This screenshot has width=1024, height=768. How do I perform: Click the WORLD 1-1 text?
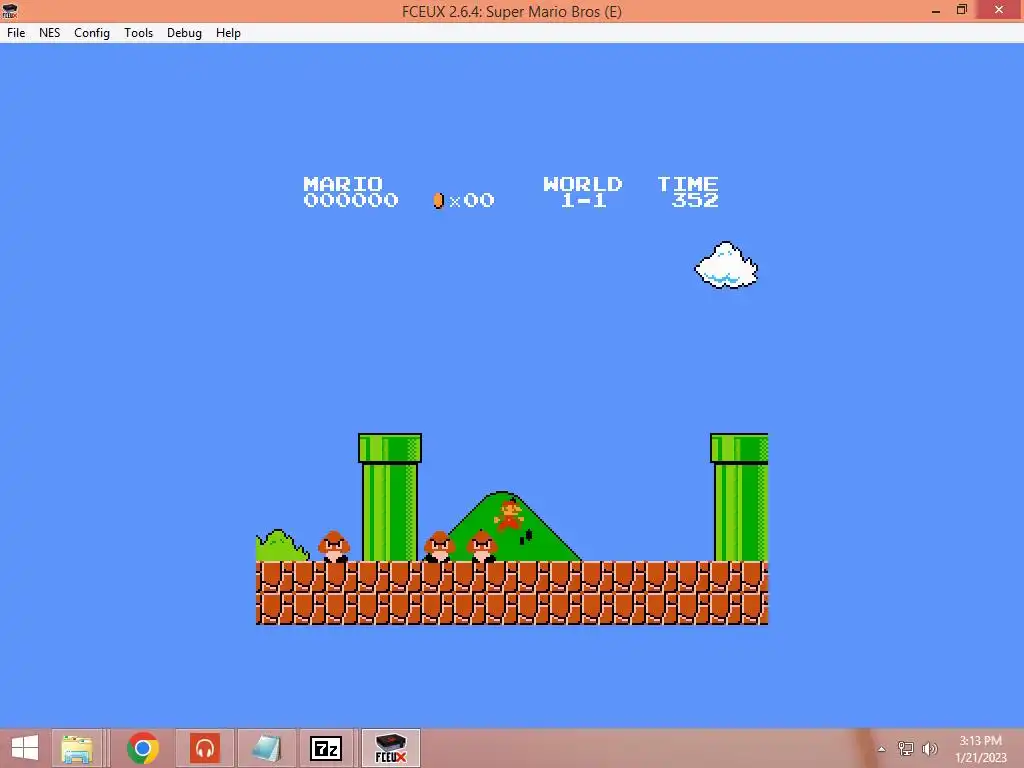click(x=583, y=192)
